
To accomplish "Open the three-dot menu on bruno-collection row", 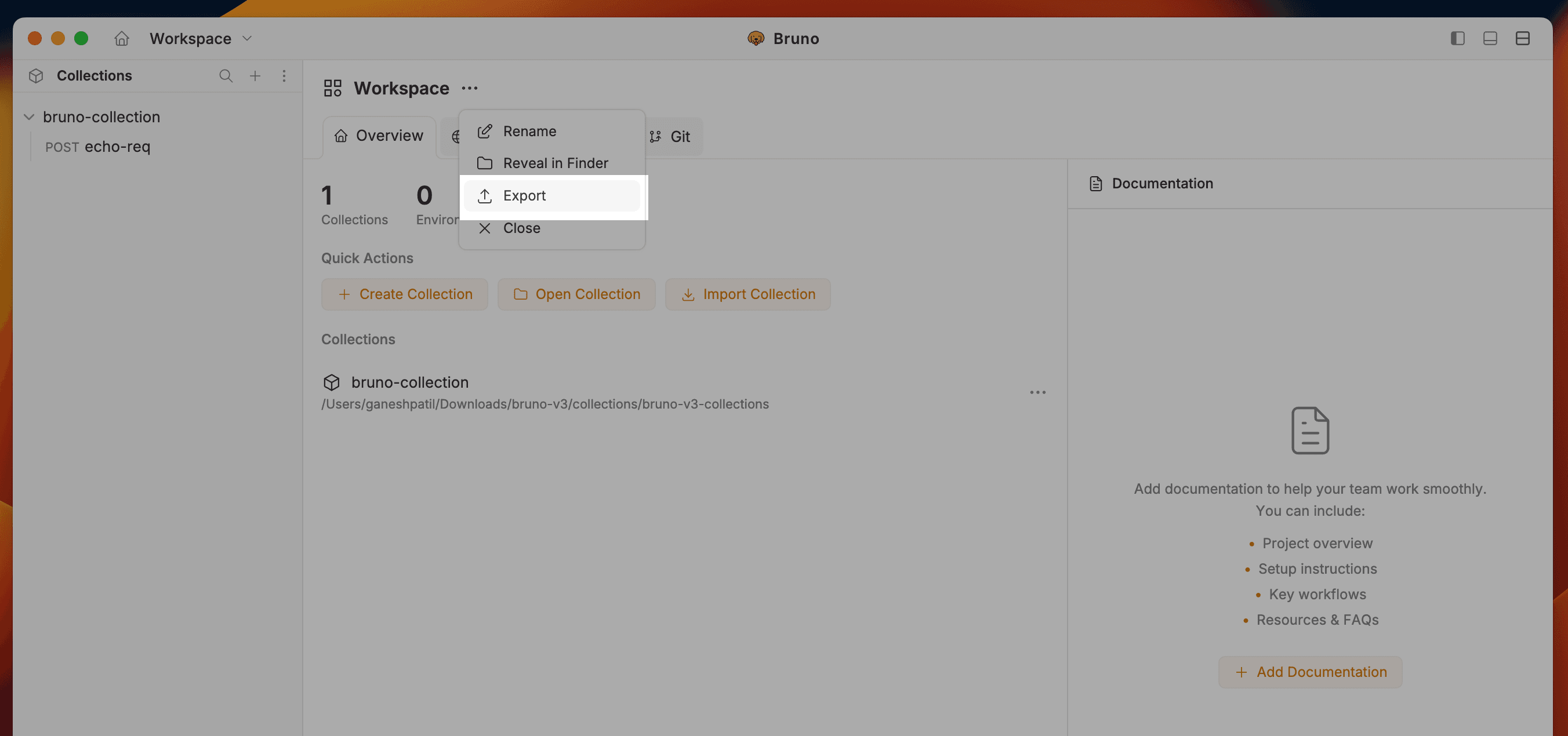I will (x=1037, y=392).
